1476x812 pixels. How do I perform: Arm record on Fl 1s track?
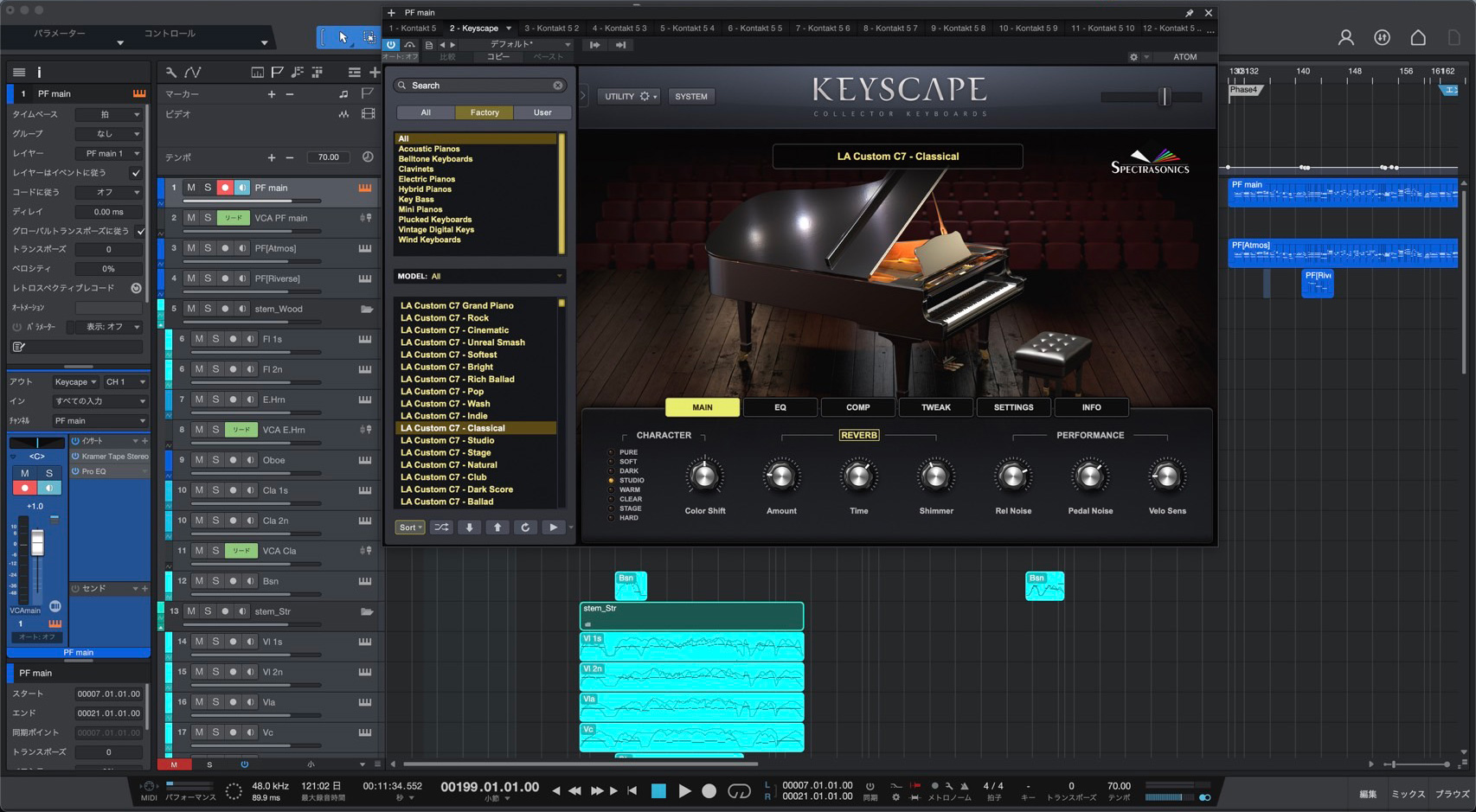tap(233, 339)
